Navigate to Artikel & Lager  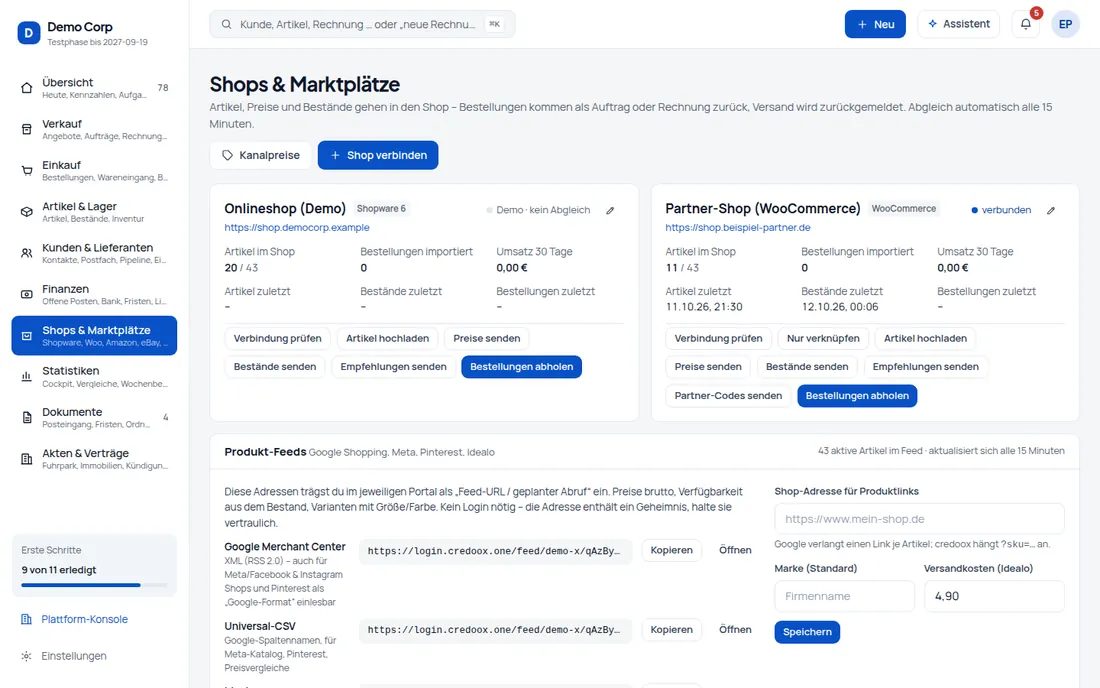coord(94,212)
